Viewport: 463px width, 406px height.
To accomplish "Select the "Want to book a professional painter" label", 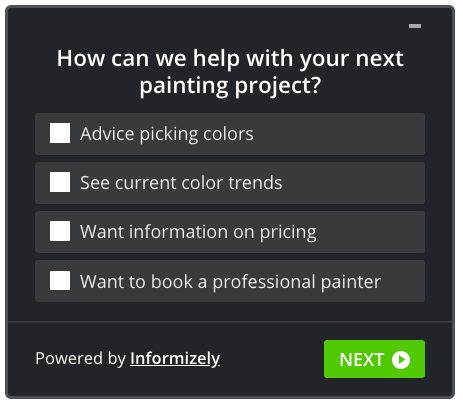I will (x=230, y=282).
